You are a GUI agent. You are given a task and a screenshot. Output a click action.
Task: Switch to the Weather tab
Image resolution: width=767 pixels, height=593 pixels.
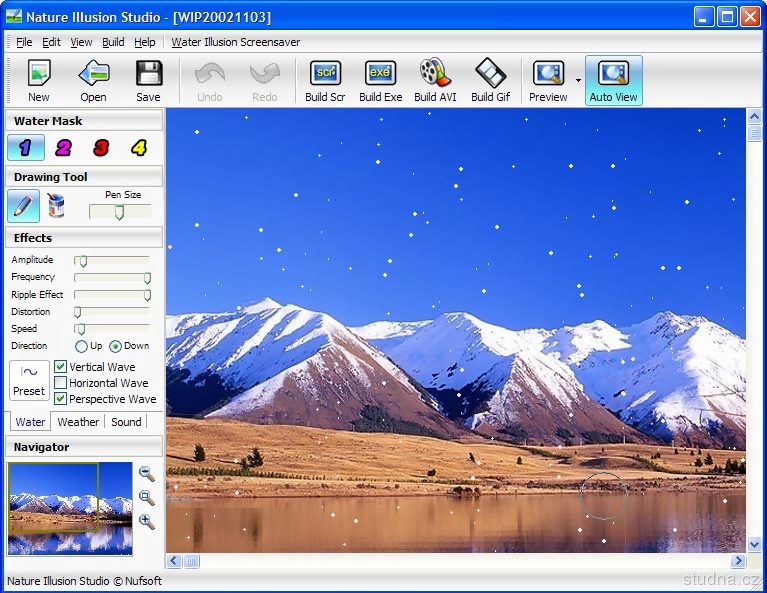click(78, 422)
